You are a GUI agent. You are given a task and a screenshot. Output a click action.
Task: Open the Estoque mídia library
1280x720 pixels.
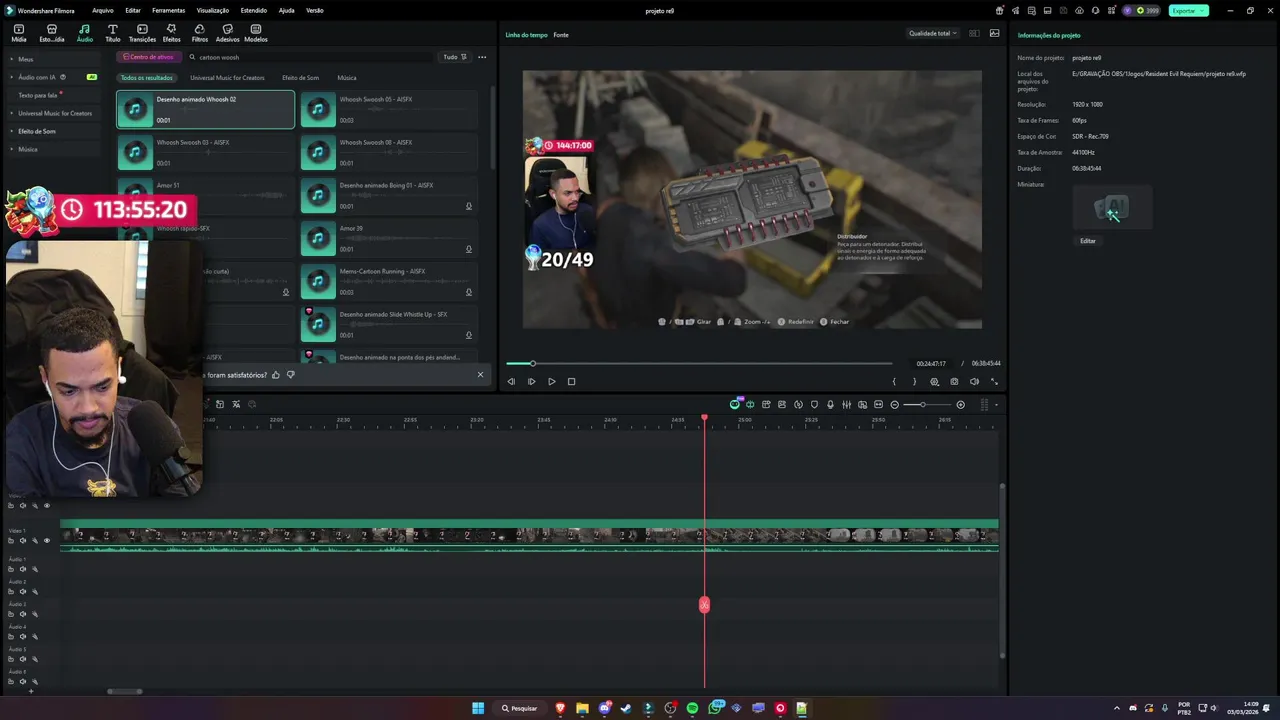(x=52, y=33)
